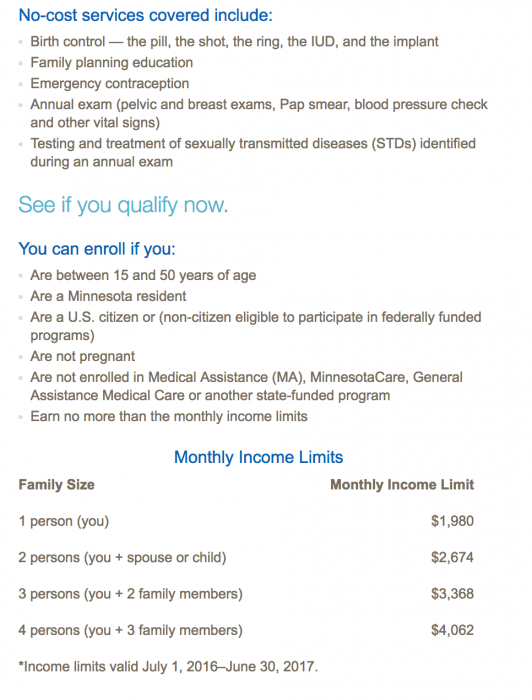Select the Birth control bullet text
The height and width of the screenshot is (700, 532).
coord(234,42)
